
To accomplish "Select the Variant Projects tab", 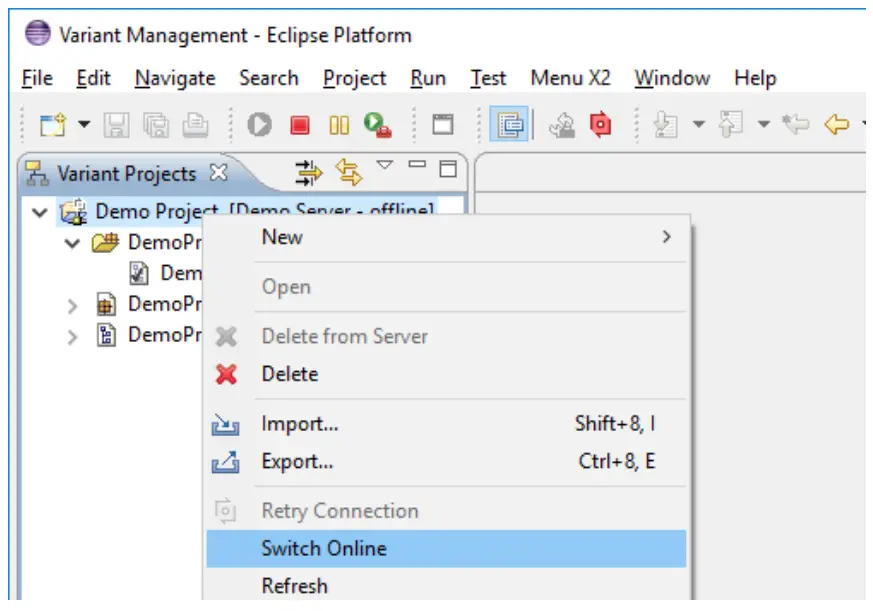I will tap(127, 174).
